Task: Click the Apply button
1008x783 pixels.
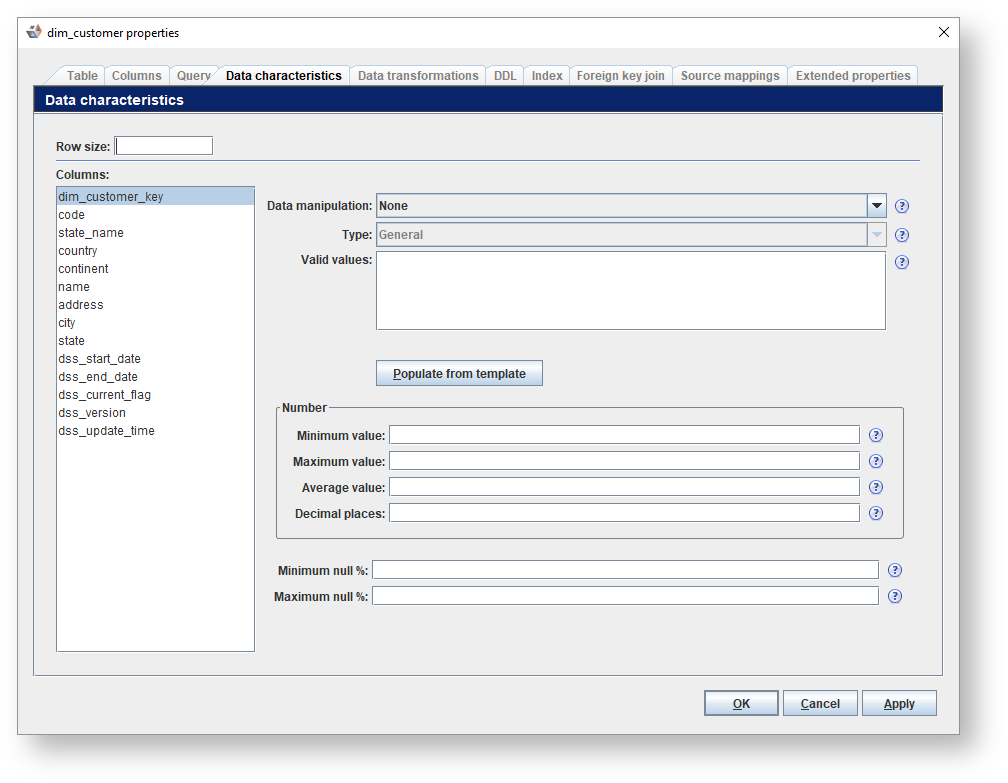Action: (x=898, y=703)
